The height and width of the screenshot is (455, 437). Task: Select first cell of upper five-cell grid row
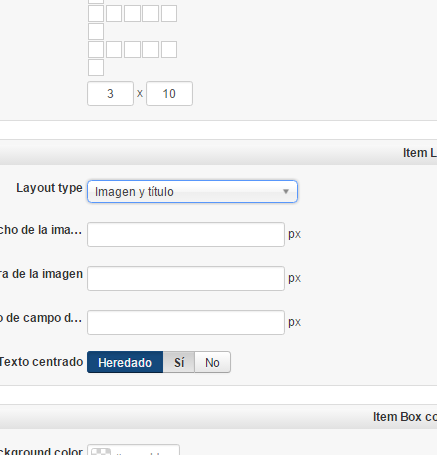(x=96, y=14)
